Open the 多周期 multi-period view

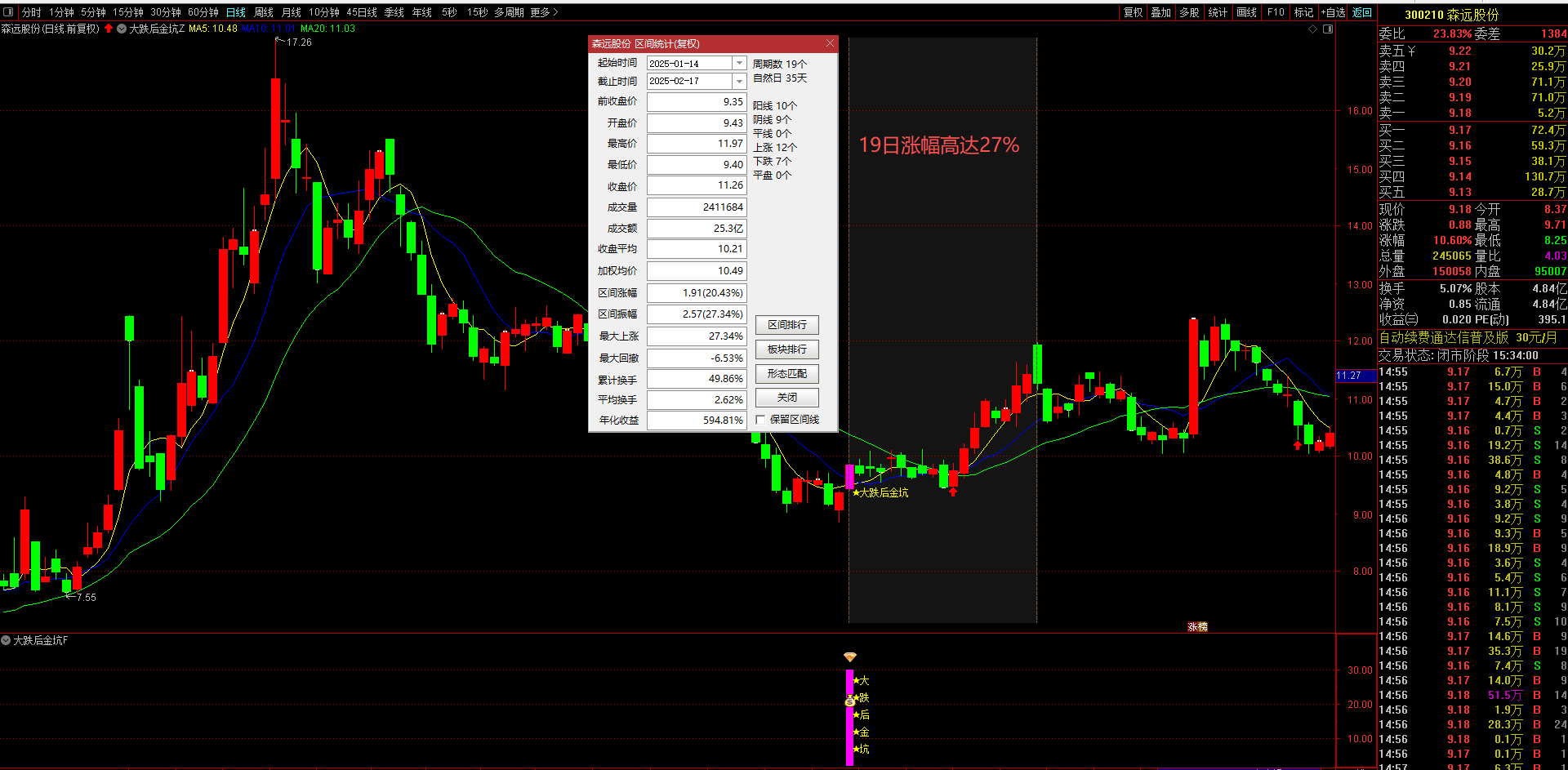pyautogui.click(x=509, y=12)
